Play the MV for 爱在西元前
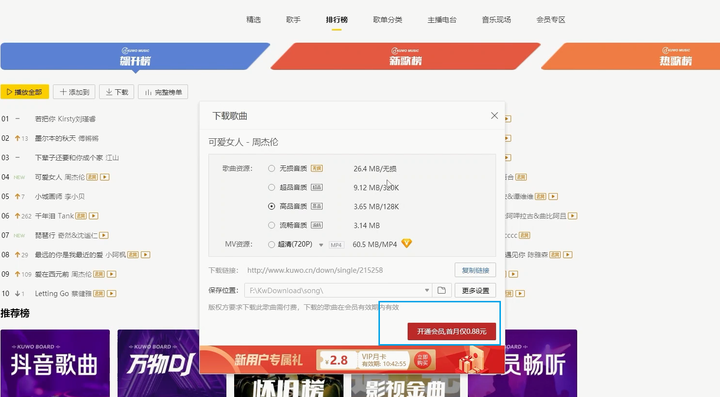720x397 pixels. (x=111, y=274)
